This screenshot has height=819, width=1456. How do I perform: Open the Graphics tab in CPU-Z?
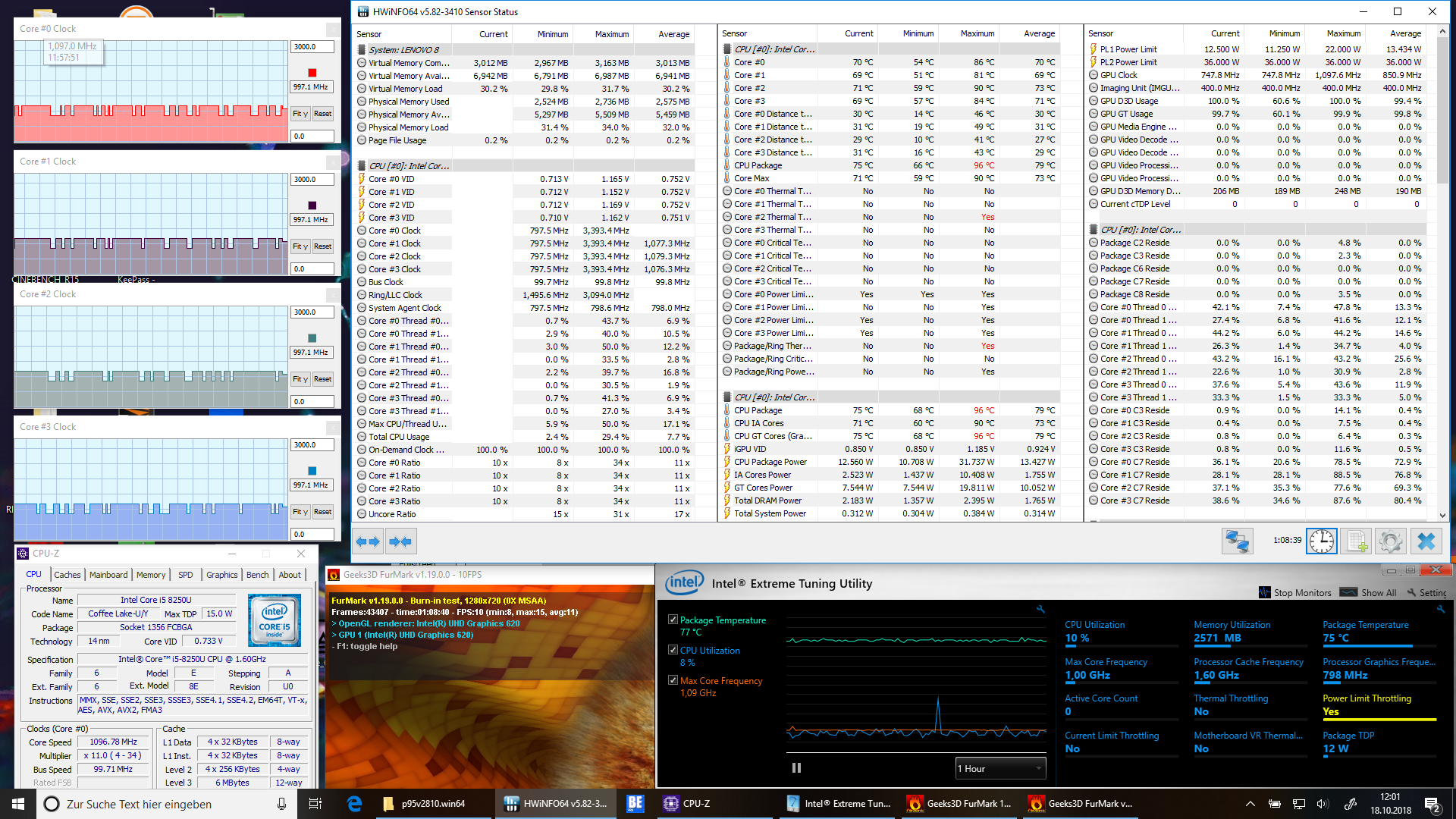(x=221, y=575)
